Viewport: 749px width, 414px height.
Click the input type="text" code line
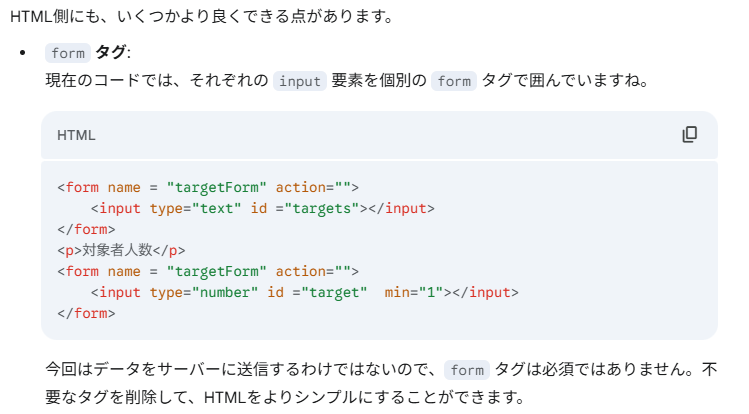click(x=262, y=208)
